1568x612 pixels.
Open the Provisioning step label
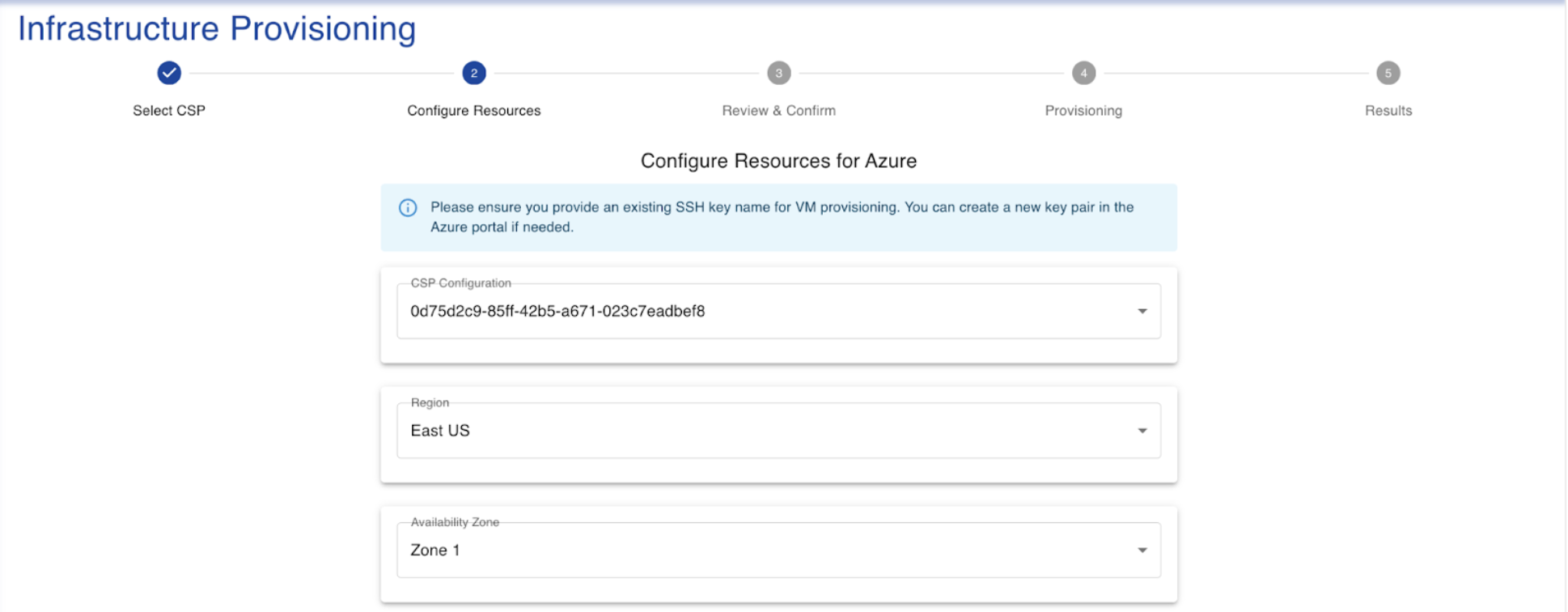[x=1083, y=111]
